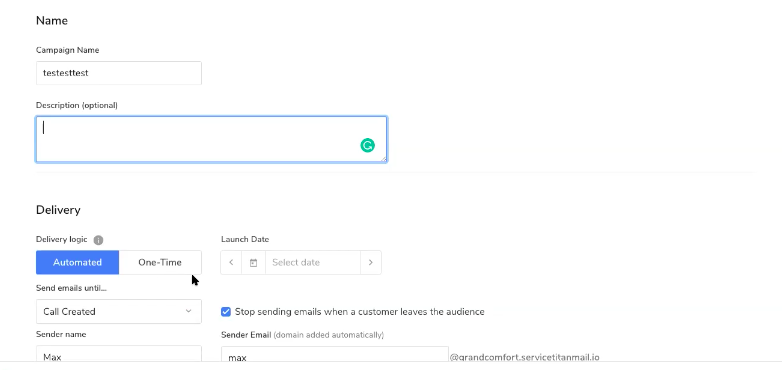
Task: Click the Delivery logic label
Action: pyautogui.click(x=61, y=239)
